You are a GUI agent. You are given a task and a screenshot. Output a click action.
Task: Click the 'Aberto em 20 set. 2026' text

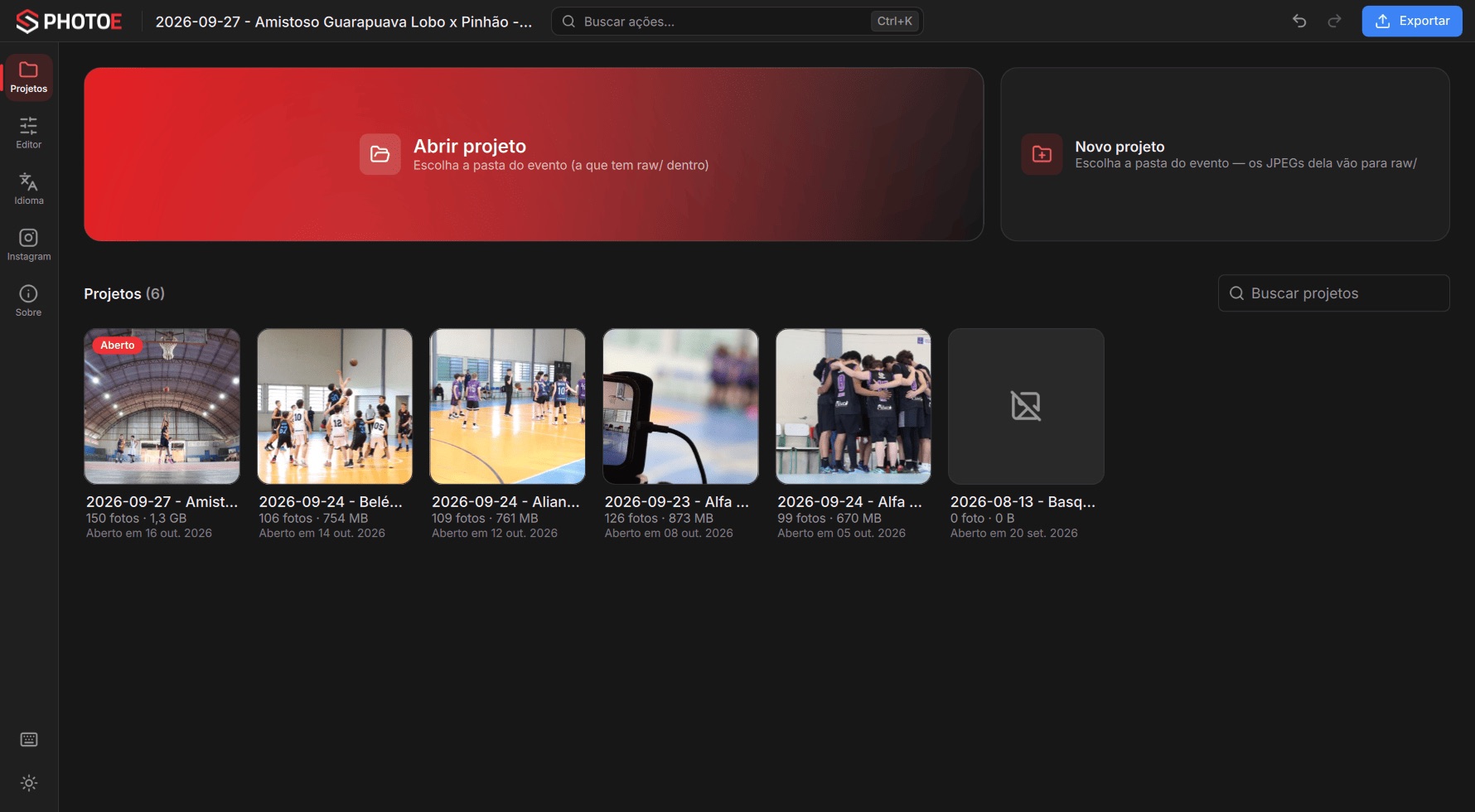coord(1014,534)
